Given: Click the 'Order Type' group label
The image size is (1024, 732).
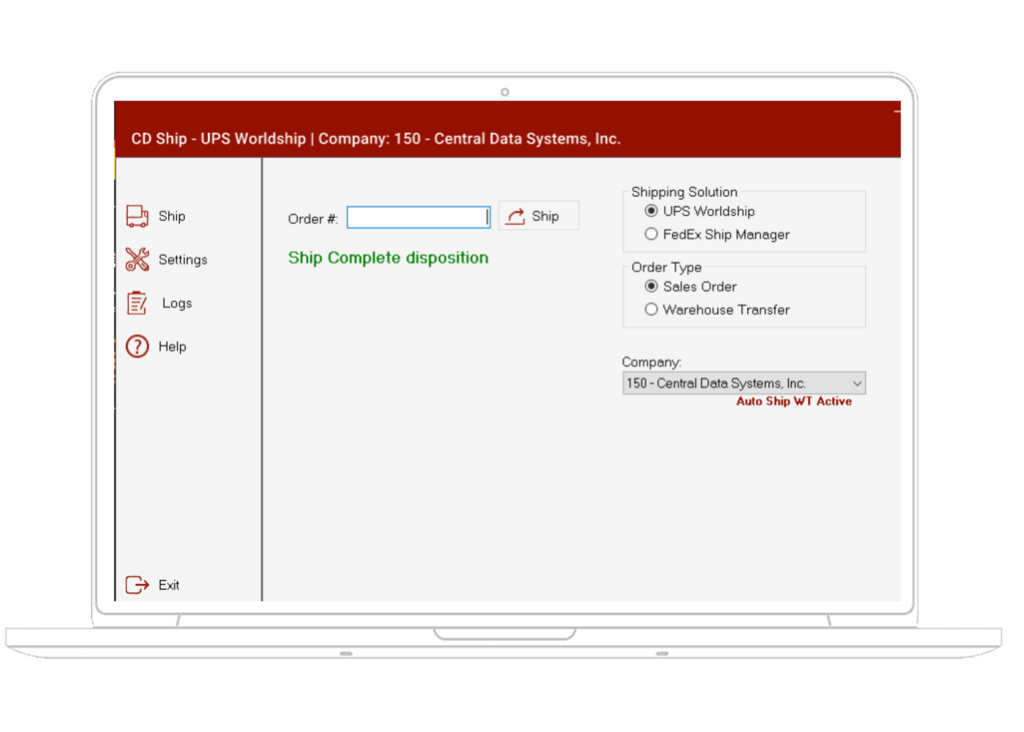Looking at the screenshot, I should click(667, 267).
